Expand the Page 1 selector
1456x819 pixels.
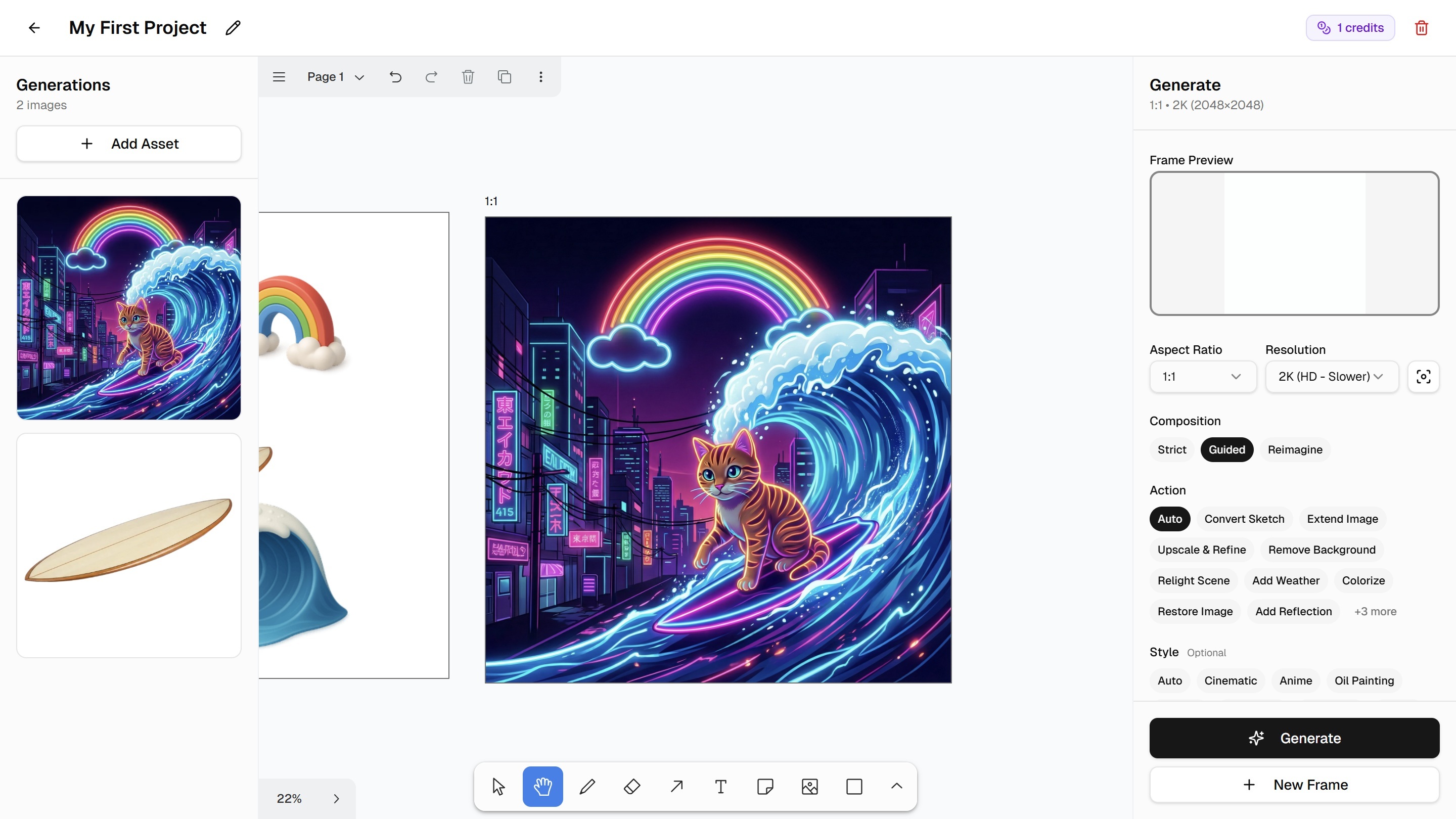pos(336,77)
